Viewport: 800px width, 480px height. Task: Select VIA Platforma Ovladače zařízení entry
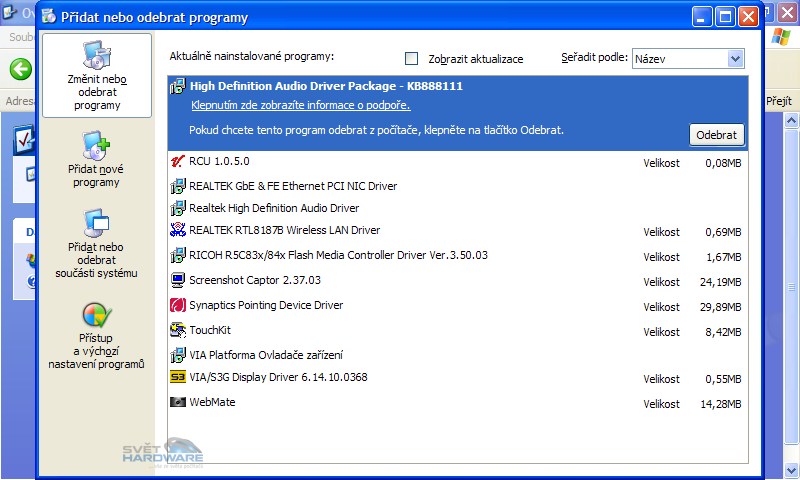(266, 355)
